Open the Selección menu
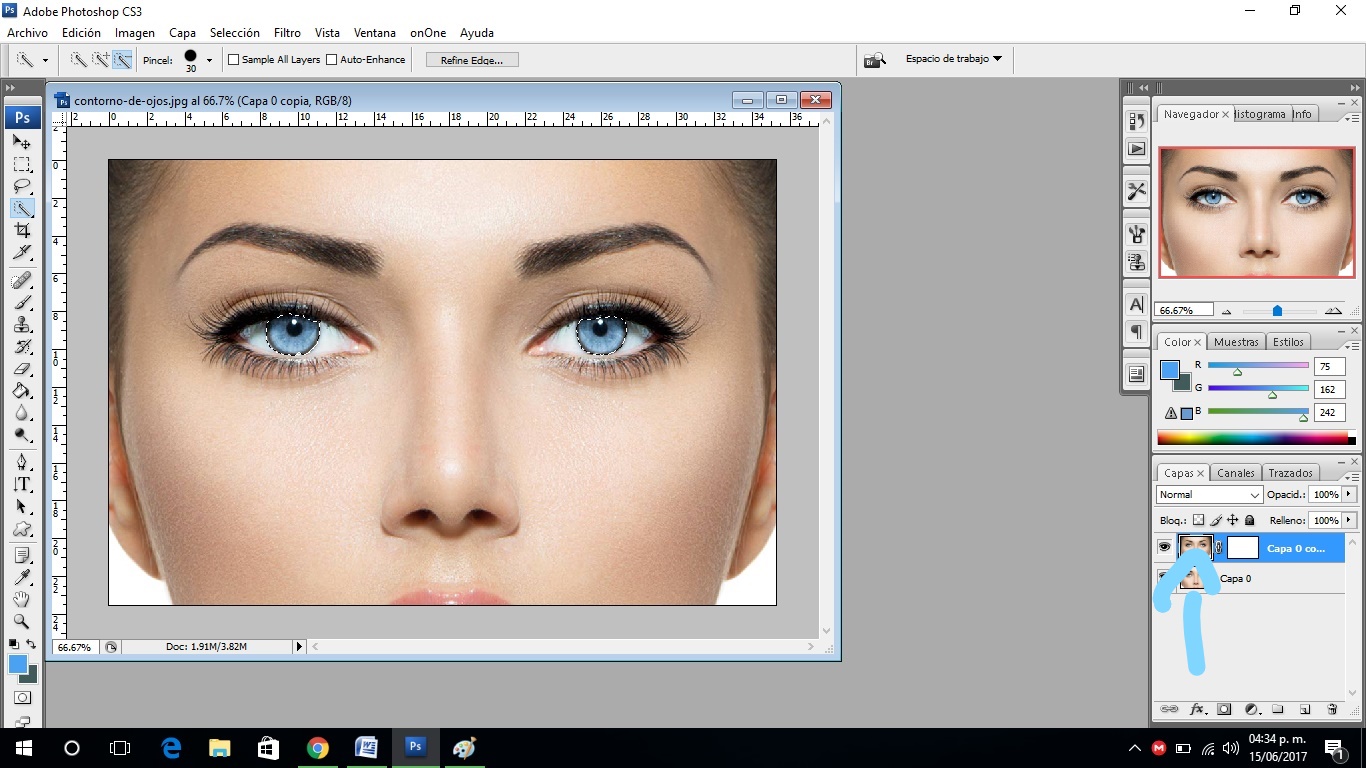The width and height of the screenshot is (1366, 768). [x=235, y=33]
